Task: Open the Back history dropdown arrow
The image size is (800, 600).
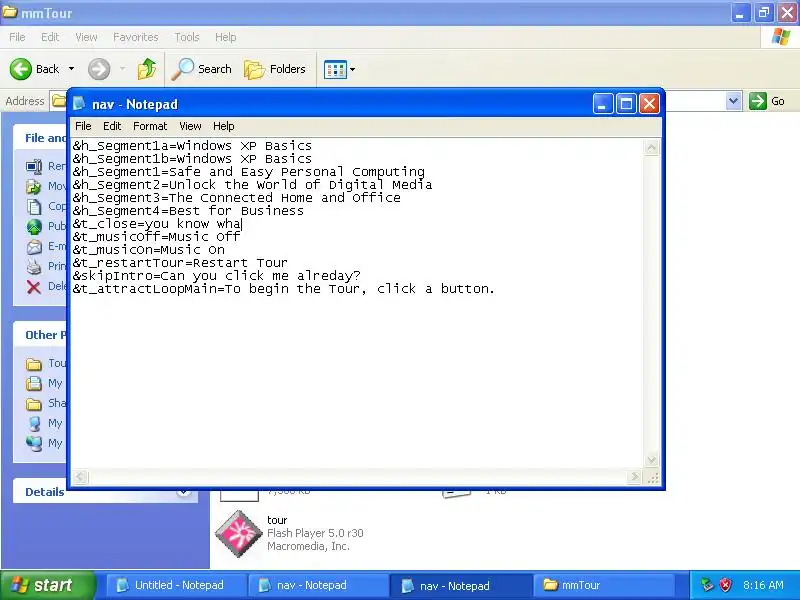Action: 71,69
